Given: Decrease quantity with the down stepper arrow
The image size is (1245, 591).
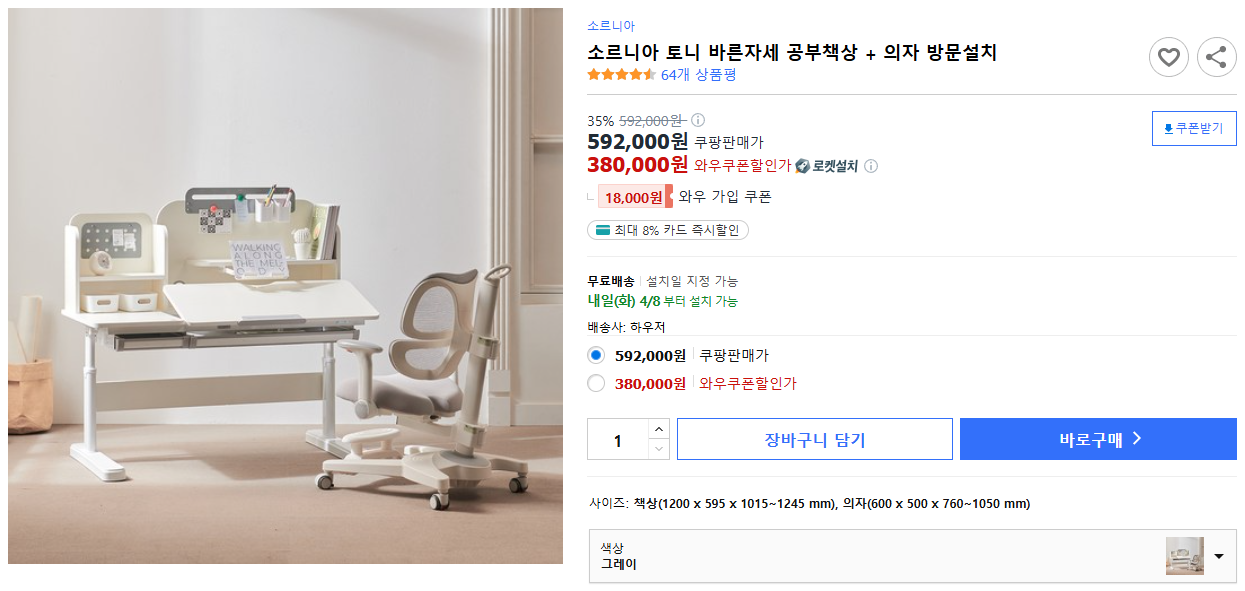Looking at the screenshot, I should (660, 448).
